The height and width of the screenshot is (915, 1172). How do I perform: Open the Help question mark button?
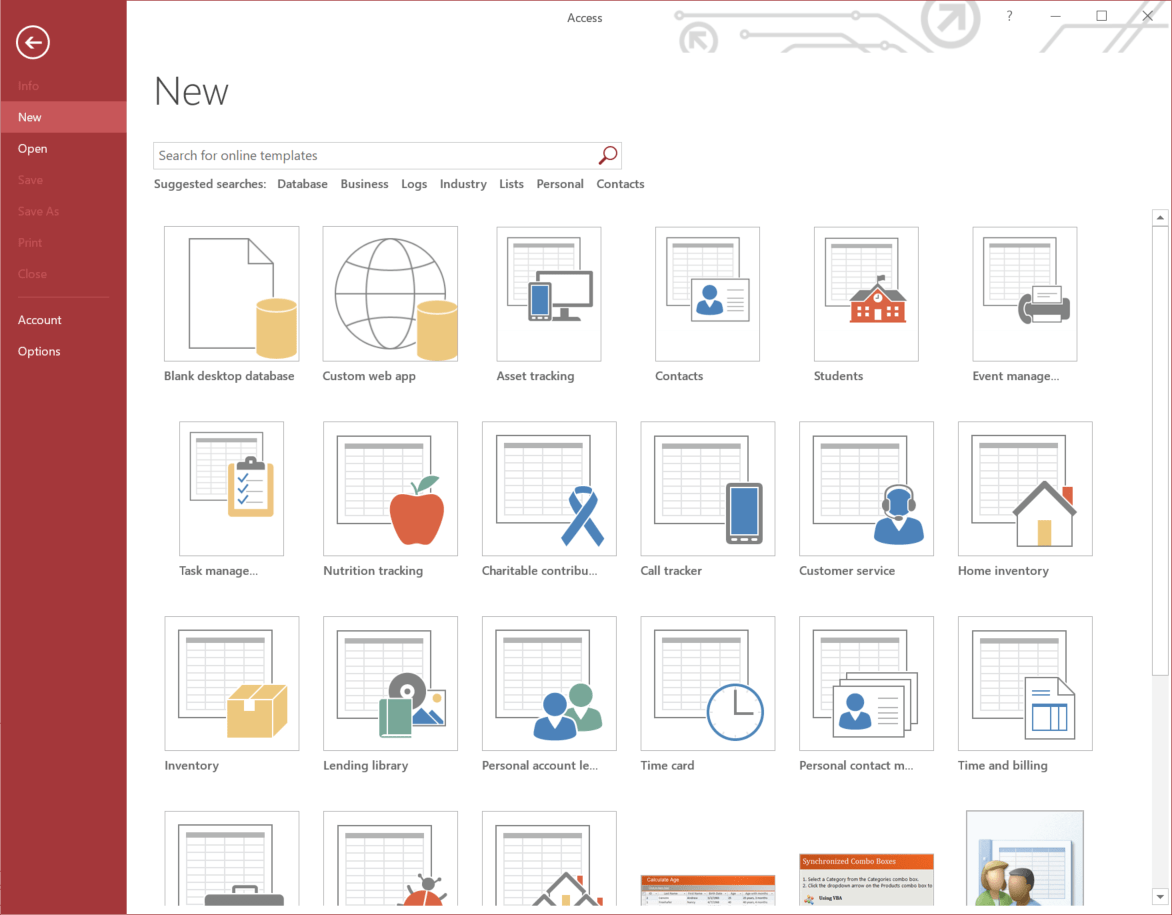pos(1009,16)
